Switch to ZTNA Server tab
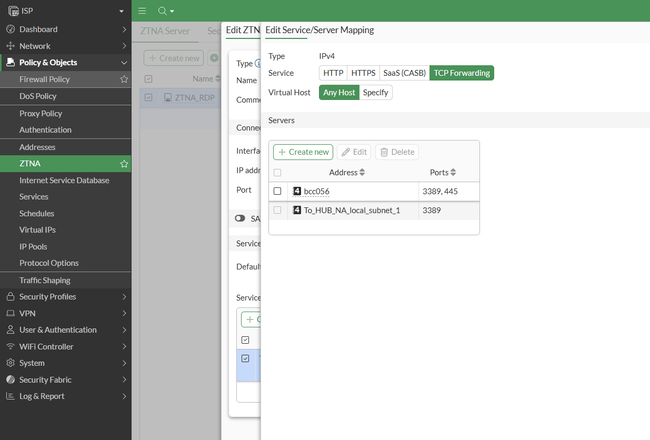This screenshot has width=650, height=440. click(165, 31)
